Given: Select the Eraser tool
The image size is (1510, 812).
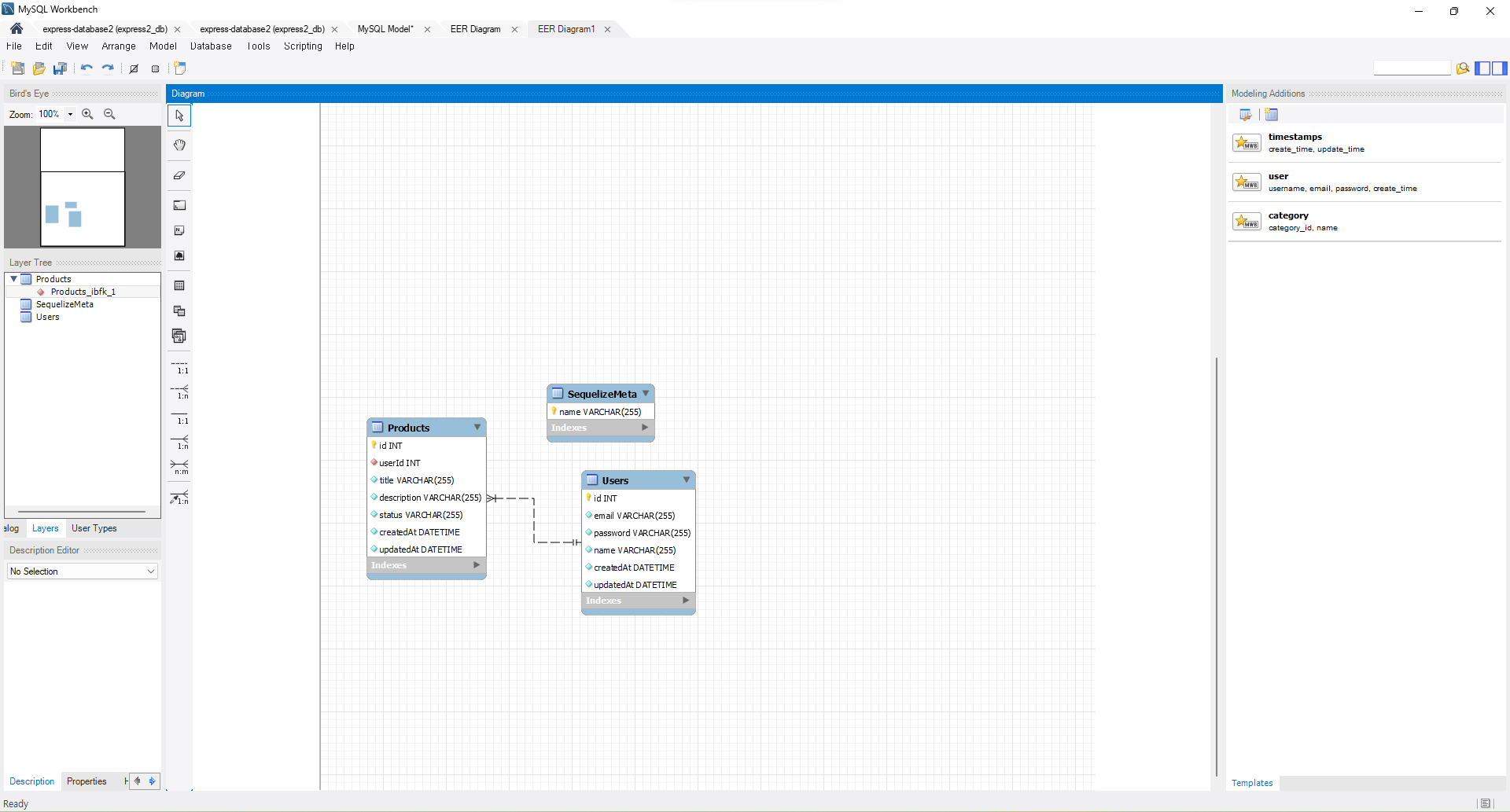Looking at the screenshot, I should [x=179, y=175].
